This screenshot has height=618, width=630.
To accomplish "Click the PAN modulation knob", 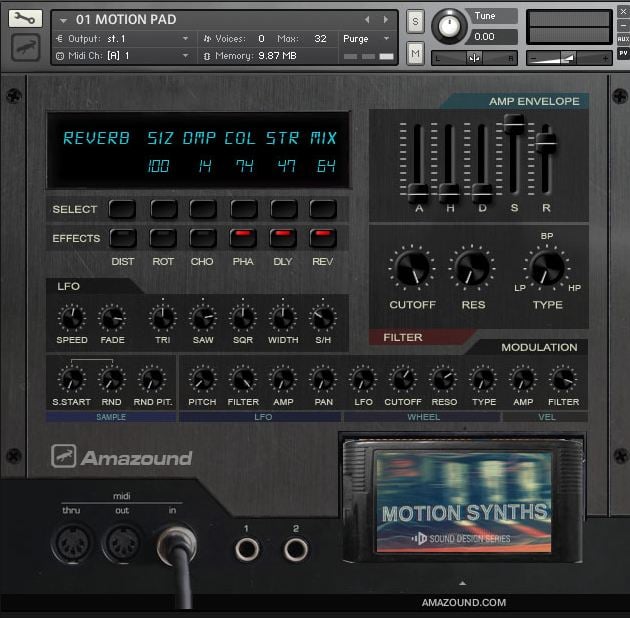I will 323,379.
